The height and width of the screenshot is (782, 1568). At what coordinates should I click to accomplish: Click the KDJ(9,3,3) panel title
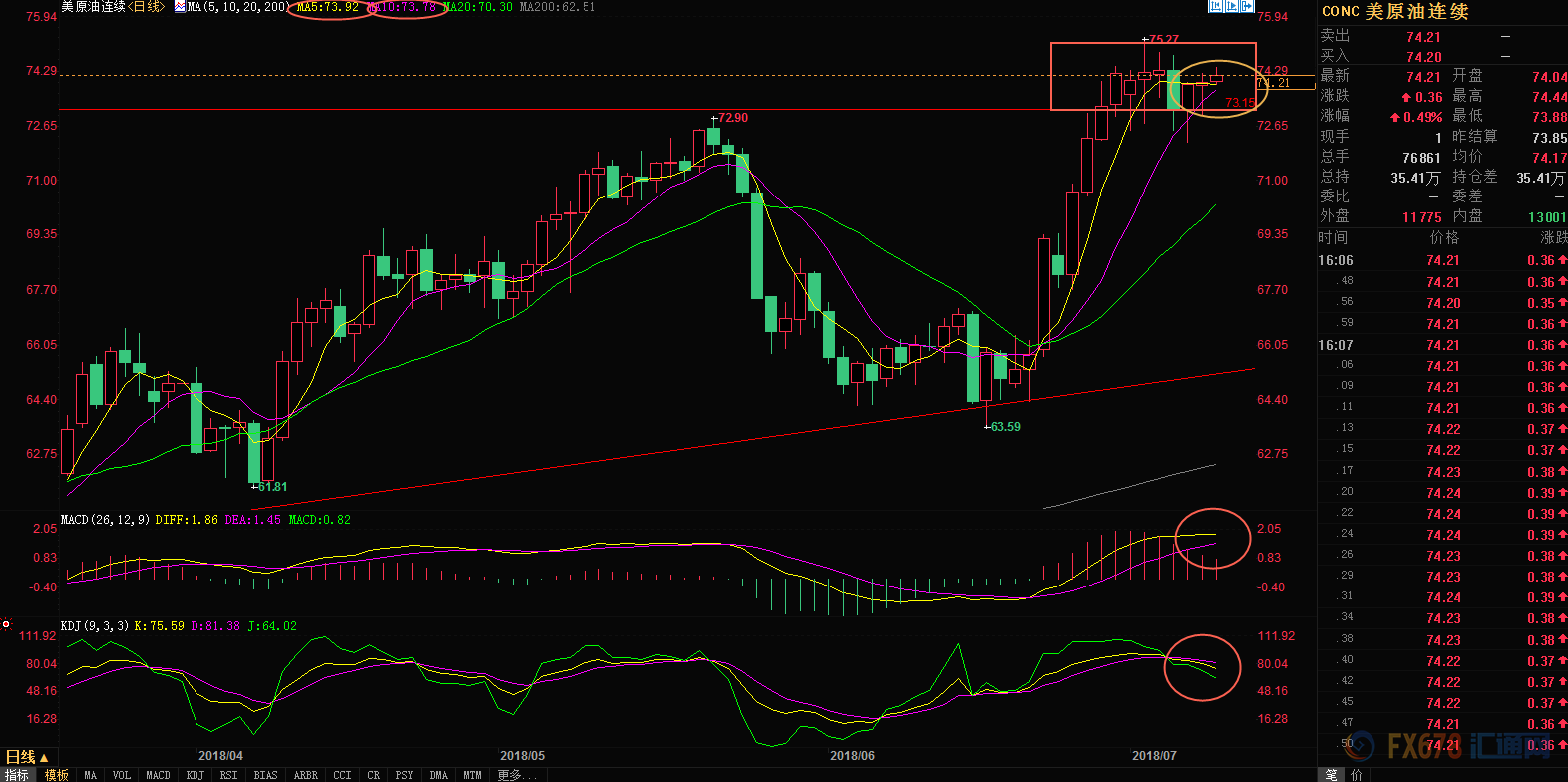(x=95, y=626)
